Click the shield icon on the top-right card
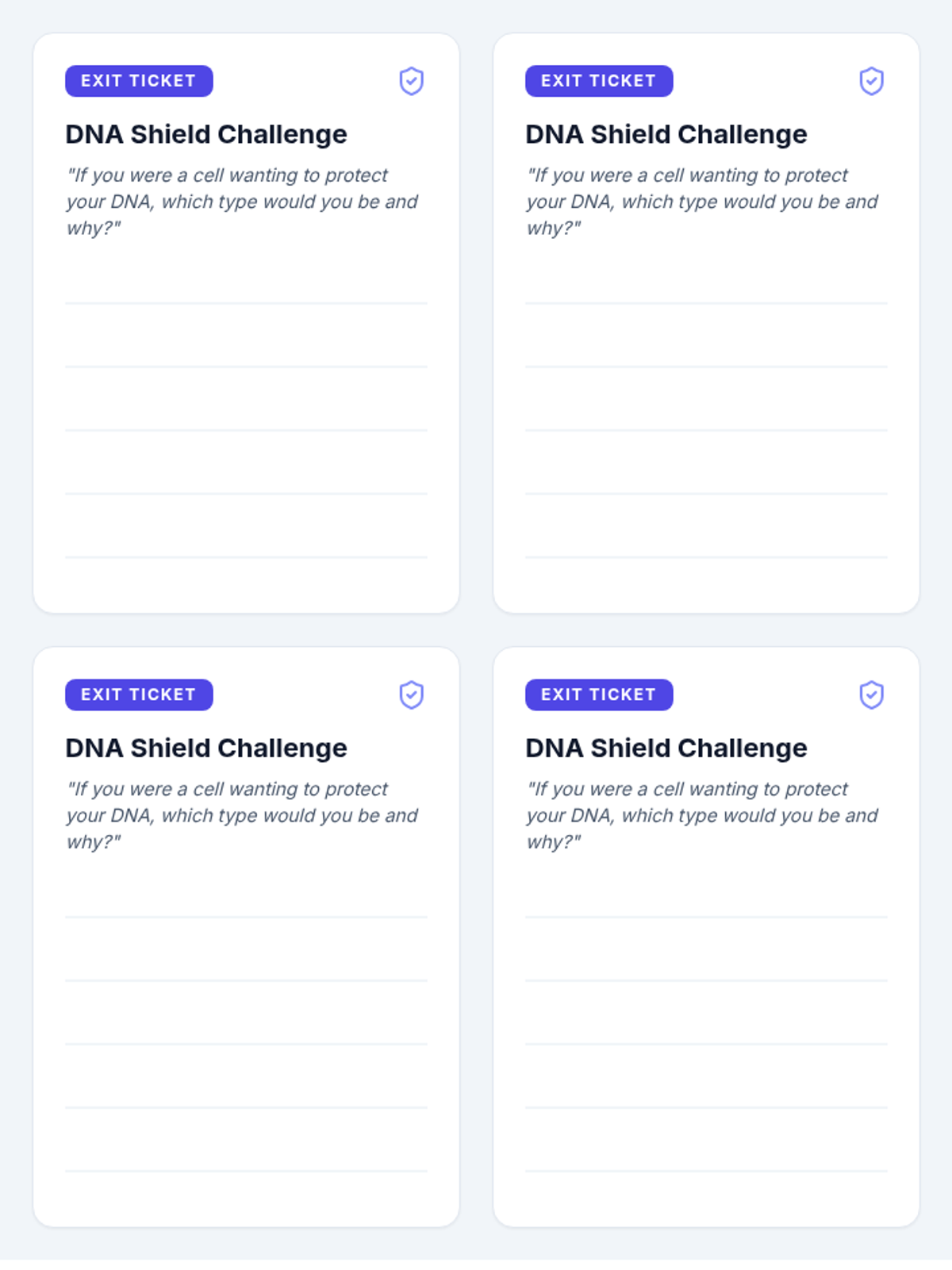 (x=871, y=81)
